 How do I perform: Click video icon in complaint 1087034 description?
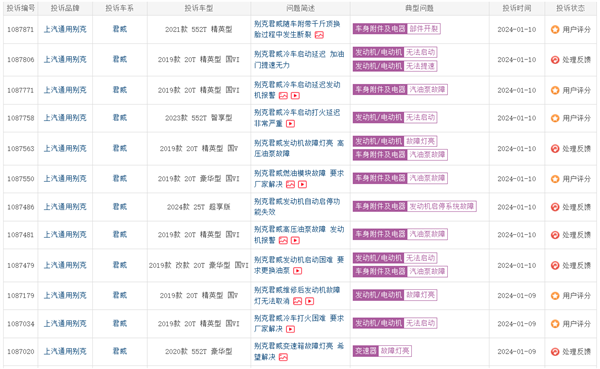point(290,329)
